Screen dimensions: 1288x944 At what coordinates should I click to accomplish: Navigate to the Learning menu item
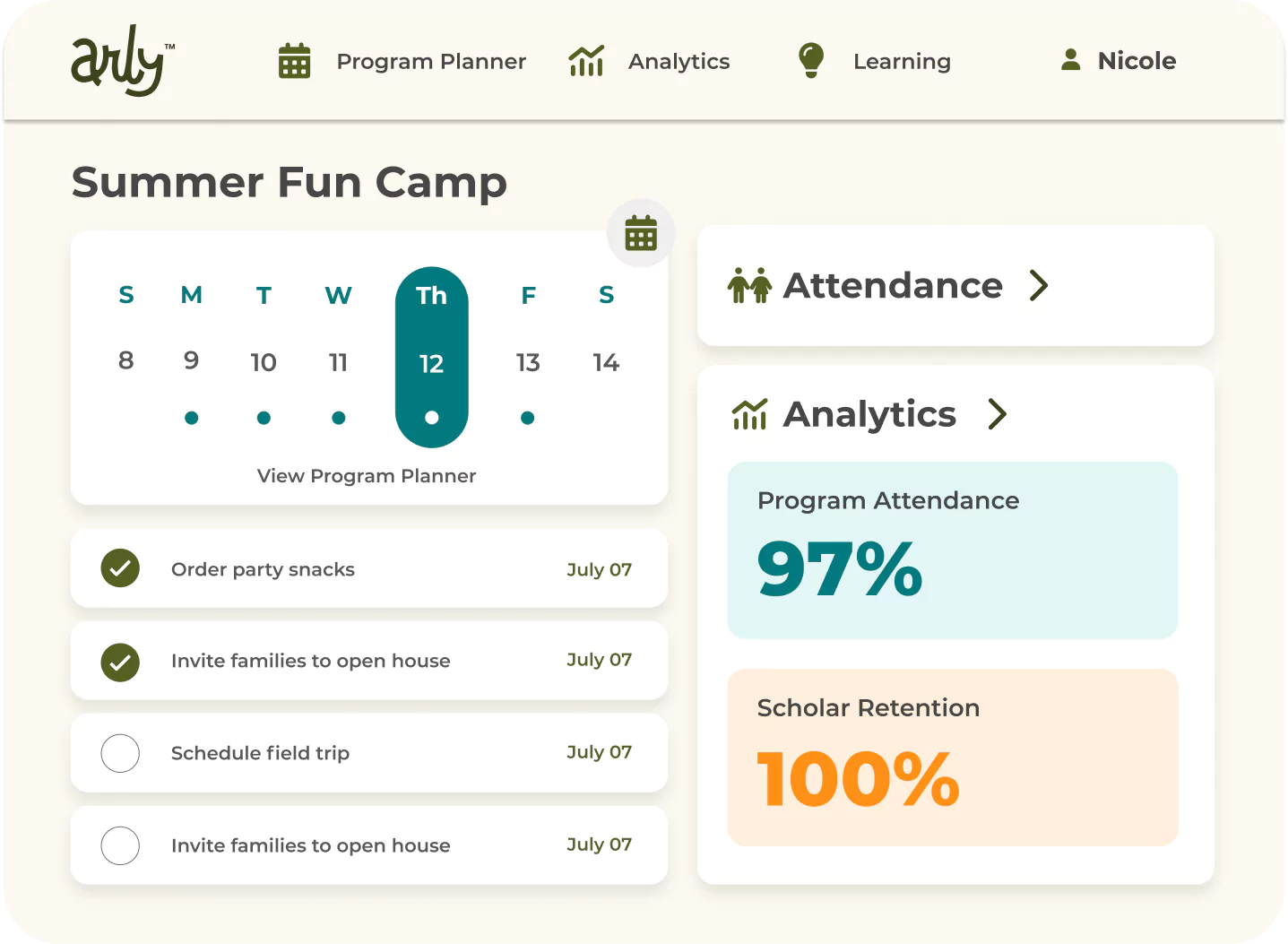pos(902,61)
